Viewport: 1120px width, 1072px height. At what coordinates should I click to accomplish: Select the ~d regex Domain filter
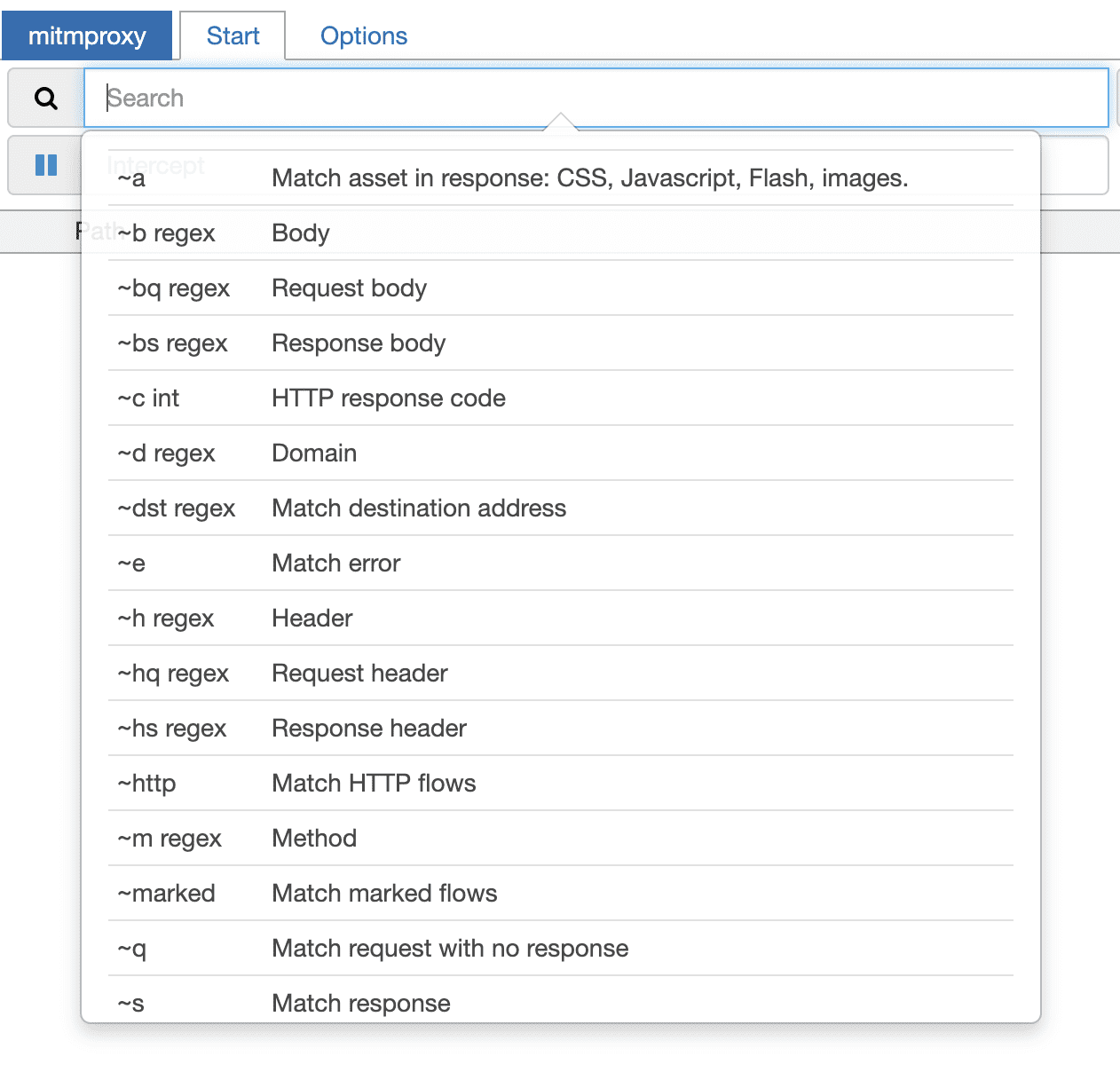561,453
